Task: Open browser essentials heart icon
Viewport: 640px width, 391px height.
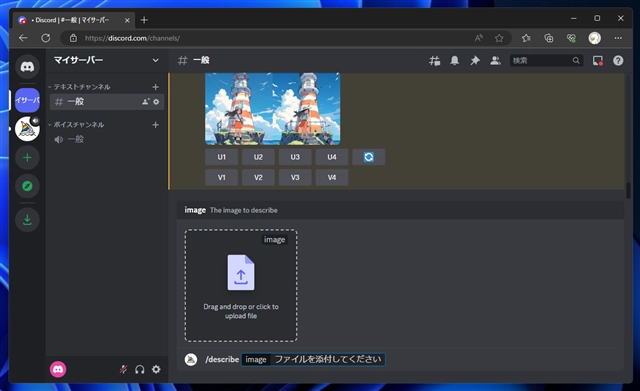Action: click(x=571, y=38)
